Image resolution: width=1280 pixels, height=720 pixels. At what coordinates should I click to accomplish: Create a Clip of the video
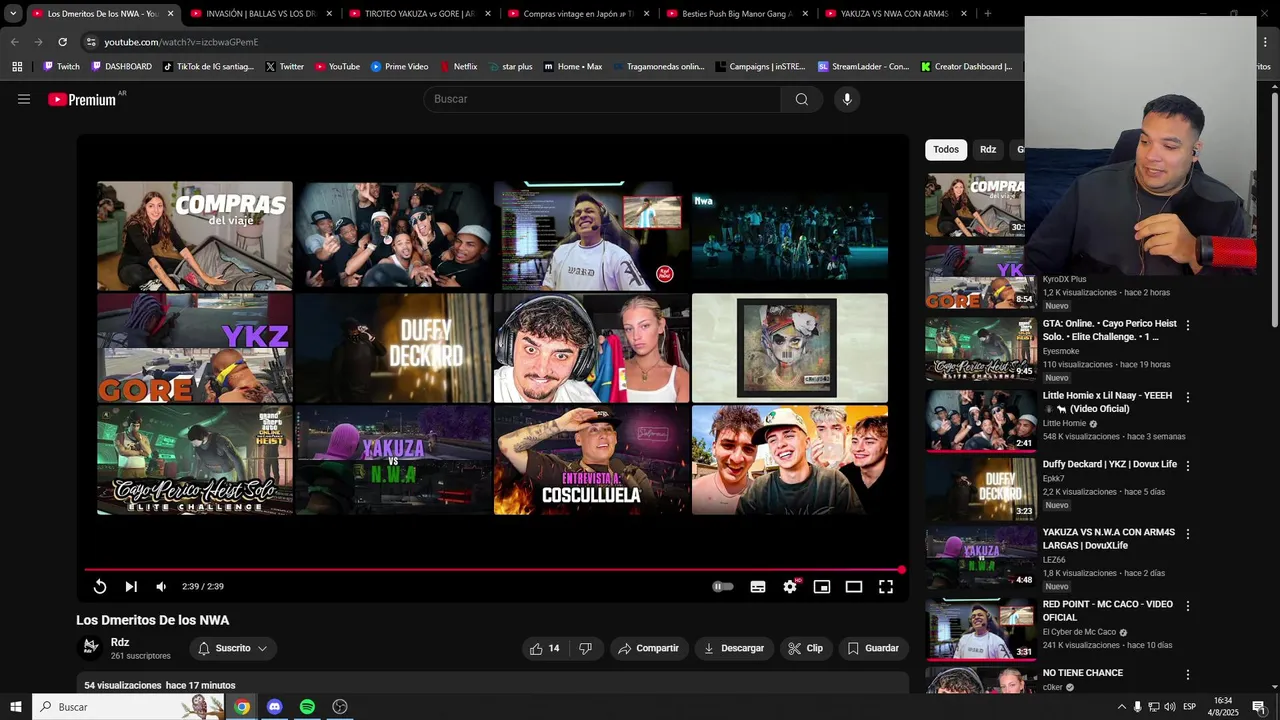point(806,648)
